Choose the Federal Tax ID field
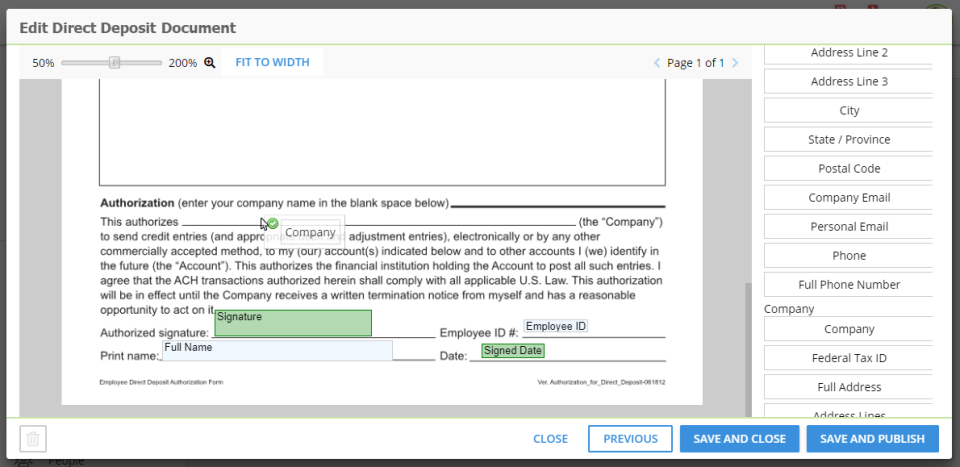The image size is (960, 467). pyautogui.click(x=849, y=358)
